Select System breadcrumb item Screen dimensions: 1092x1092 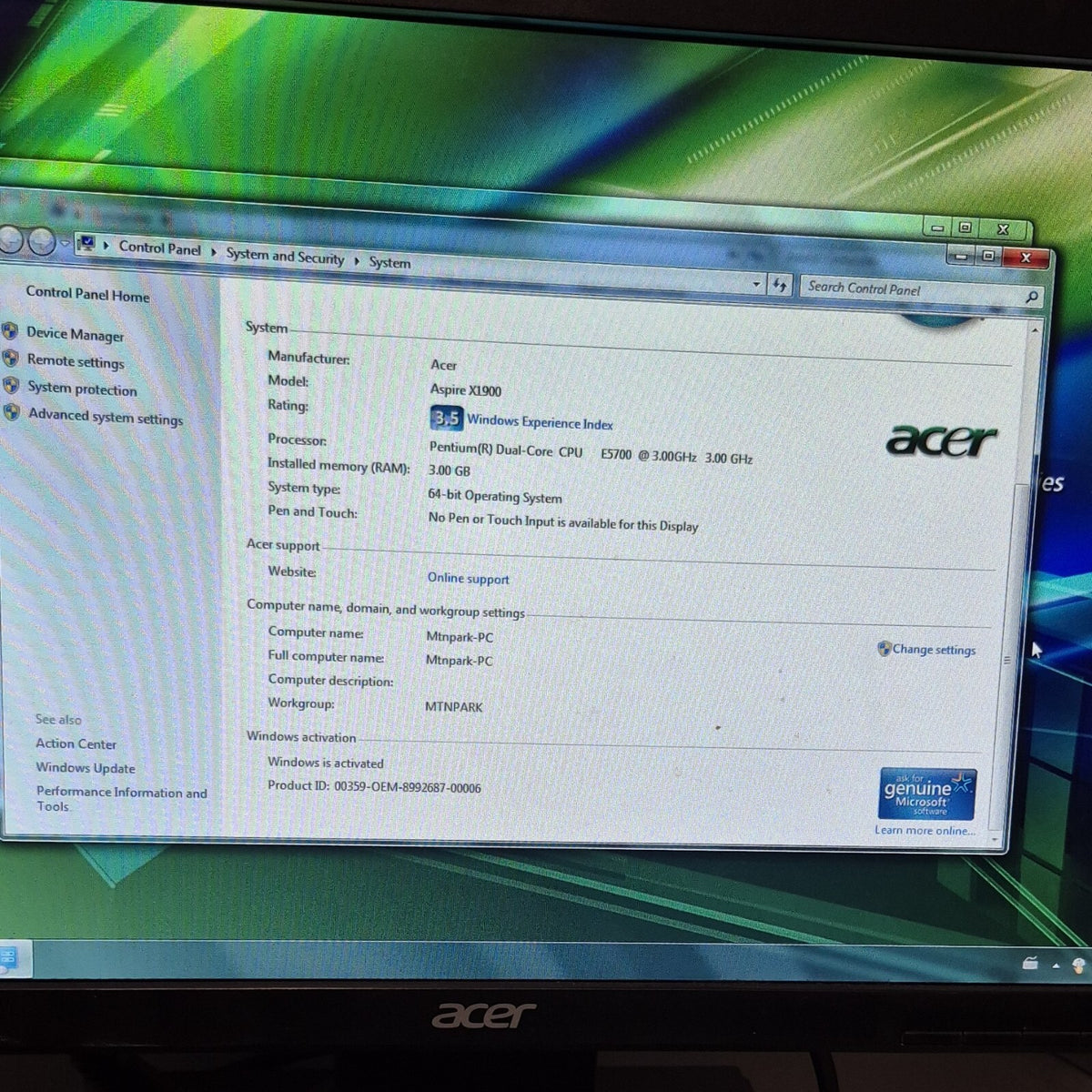pyautogui.click(x=389, y=262)
